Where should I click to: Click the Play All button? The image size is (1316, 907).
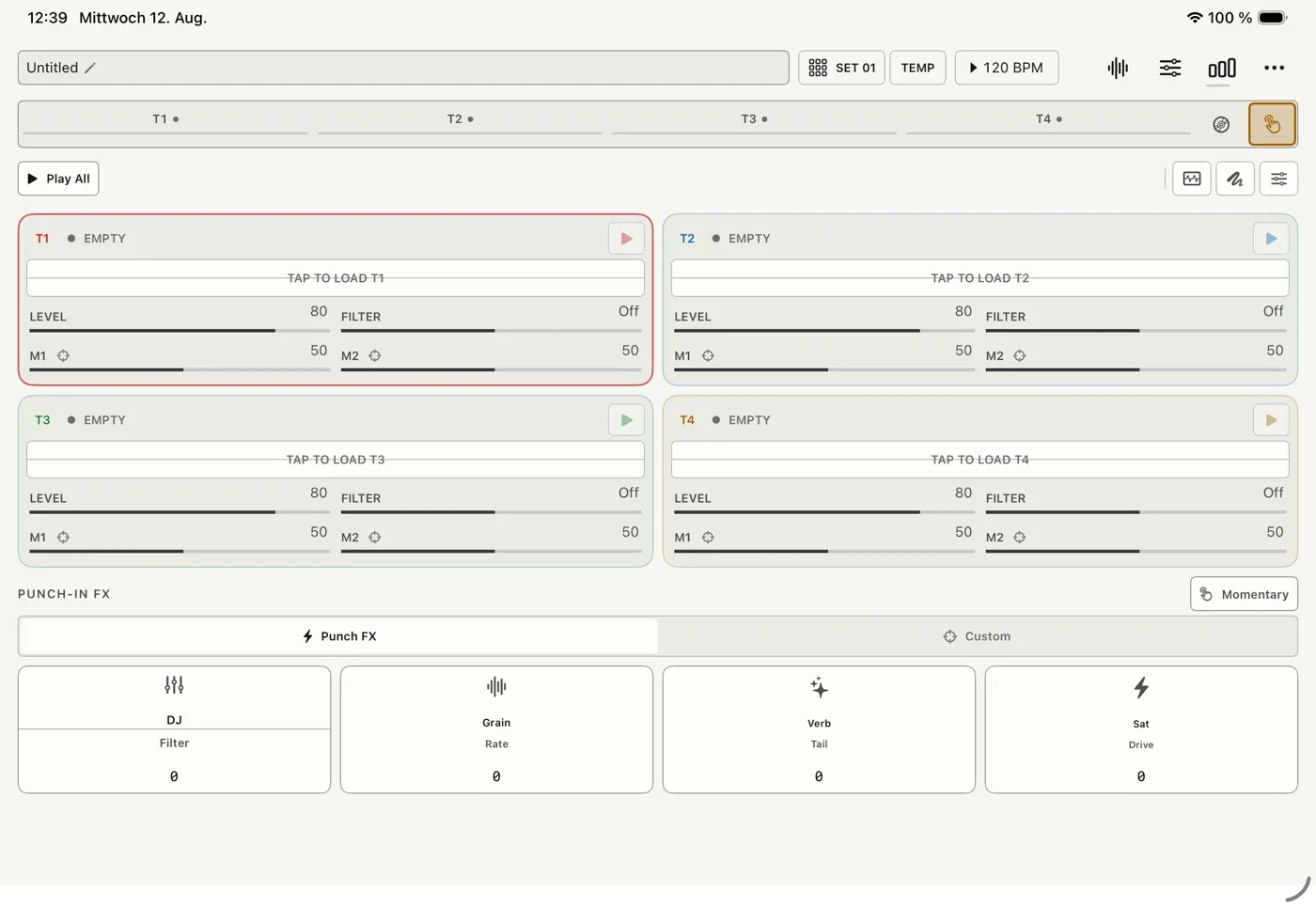click(58, 179)
